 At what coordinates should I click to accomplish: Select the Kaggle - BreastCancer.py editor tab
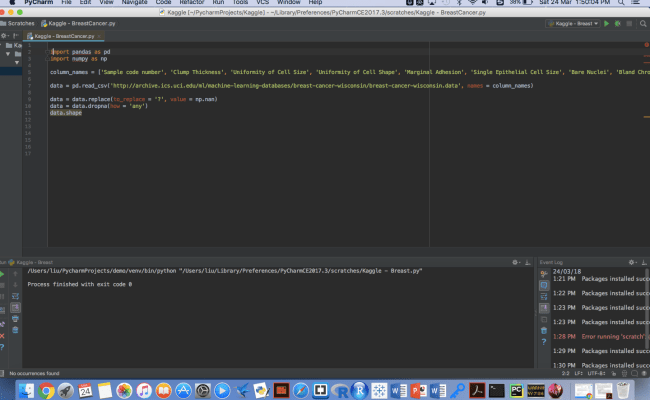pos(64,36)
